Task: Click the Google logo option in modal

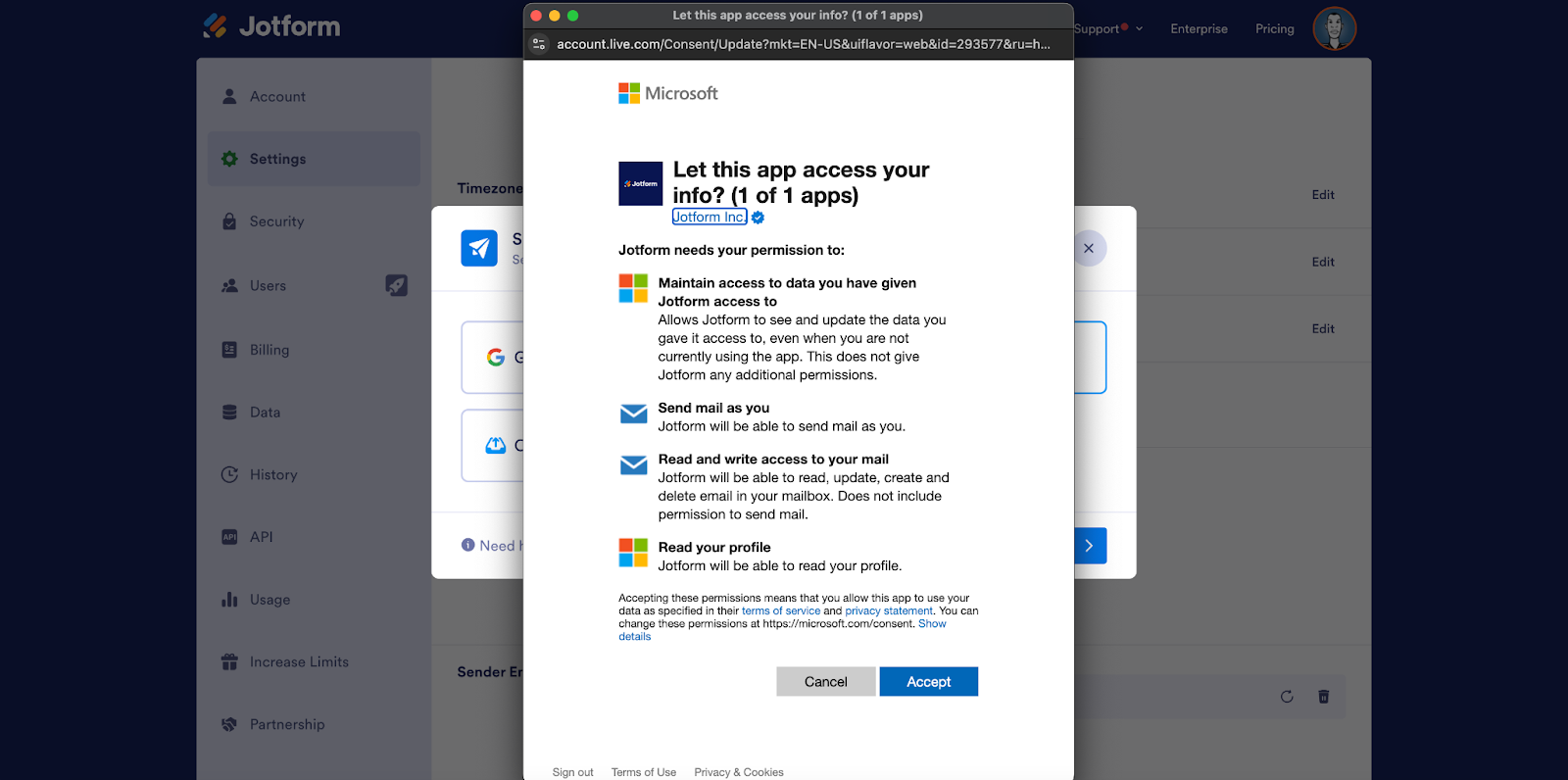Action: [x=496, y=358]
